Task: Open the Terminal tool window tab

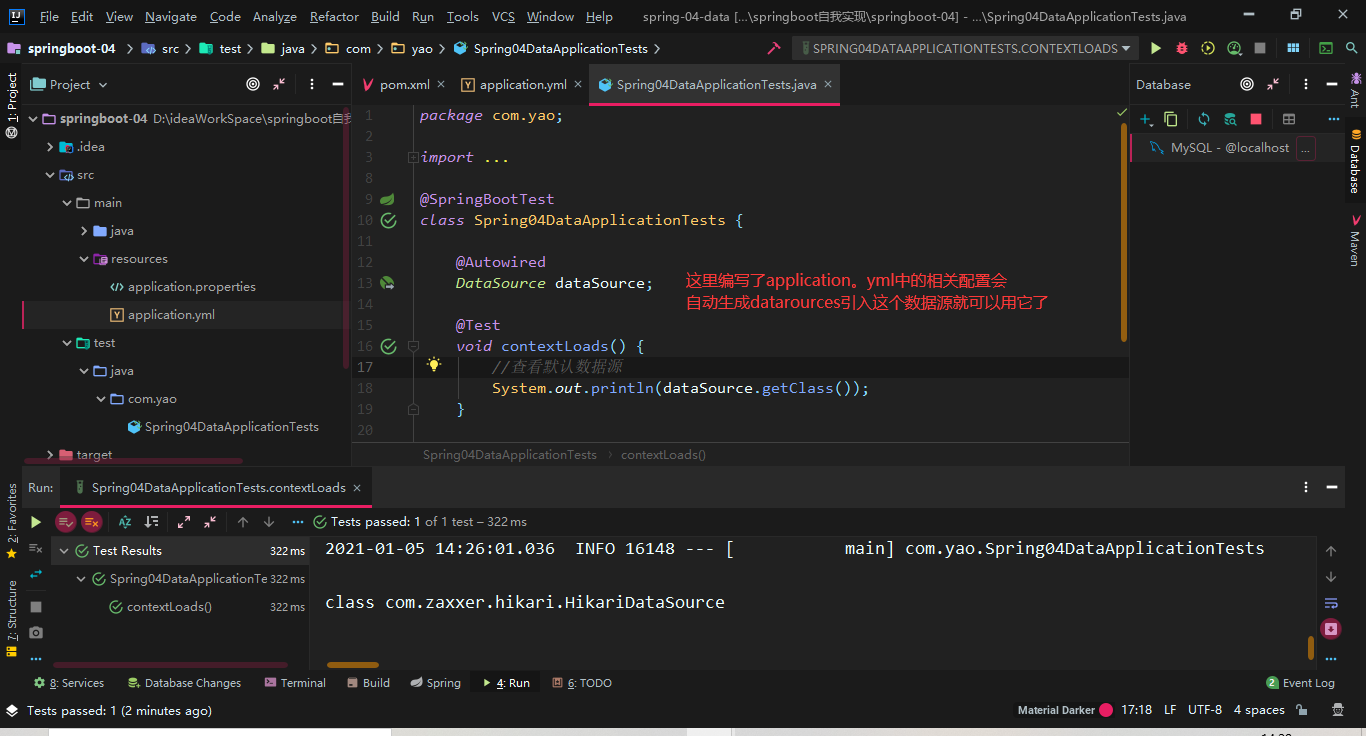Action: point(296,683)
